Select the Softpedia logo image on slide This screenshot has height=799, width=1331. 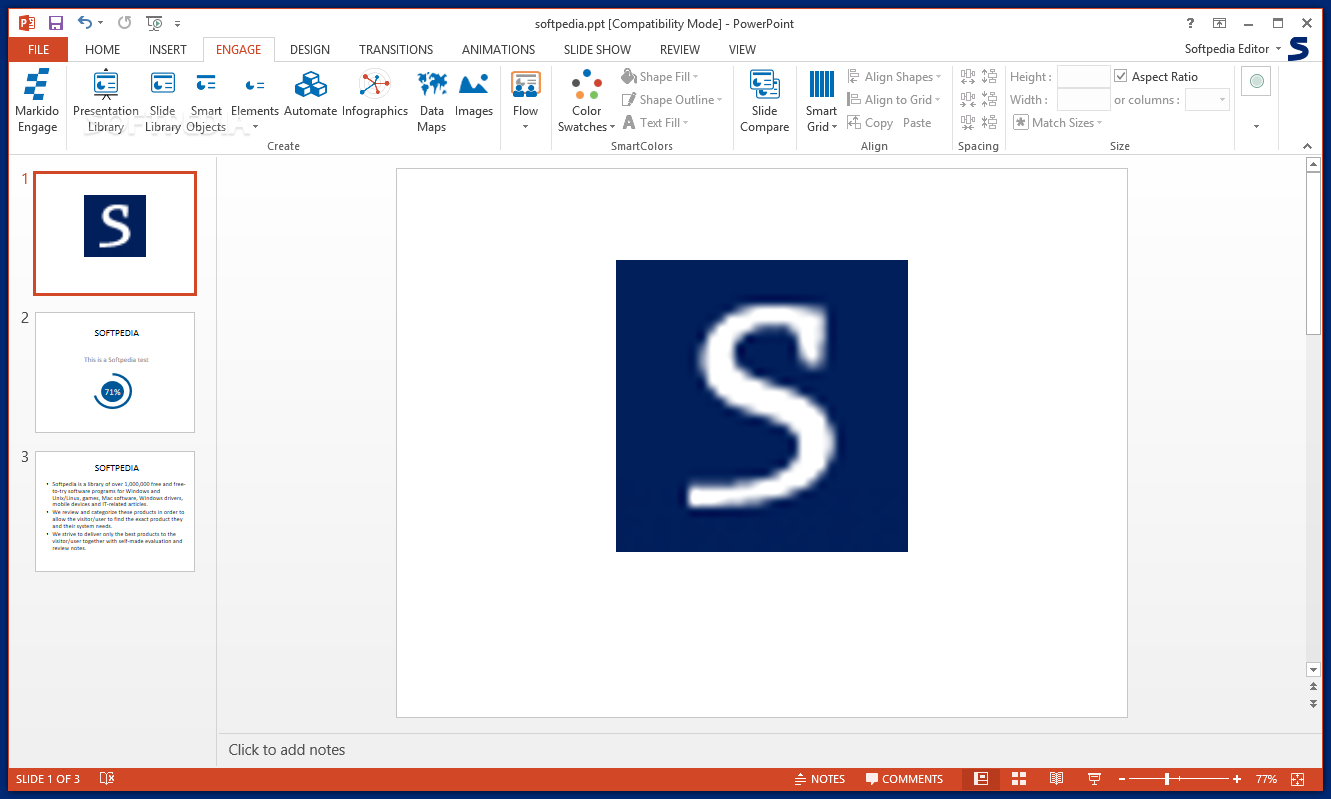[762, 406]
